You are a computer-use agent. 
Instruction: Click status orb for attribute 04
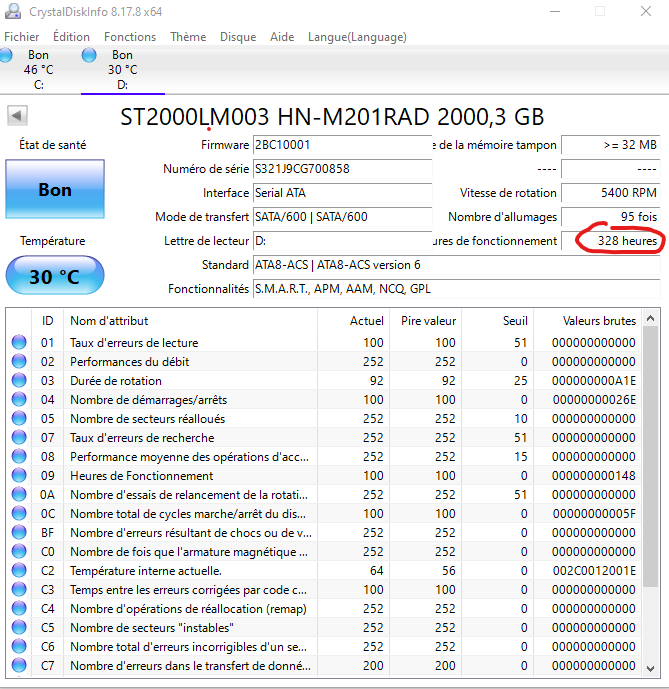(19, 399)
